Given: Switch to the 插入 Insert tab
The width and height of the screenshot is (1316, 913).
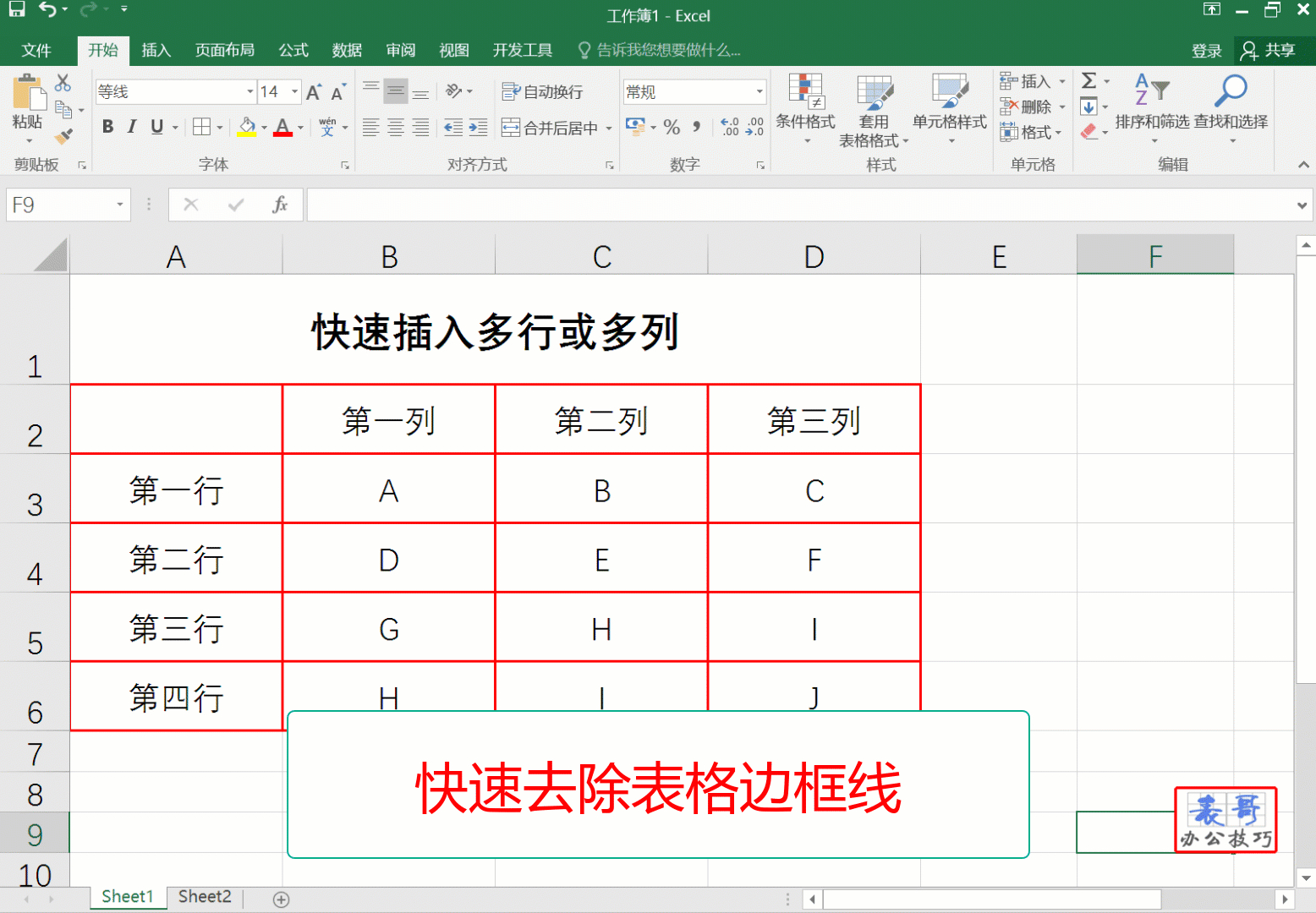Looking at the screenshot, I should pos(156,50).
